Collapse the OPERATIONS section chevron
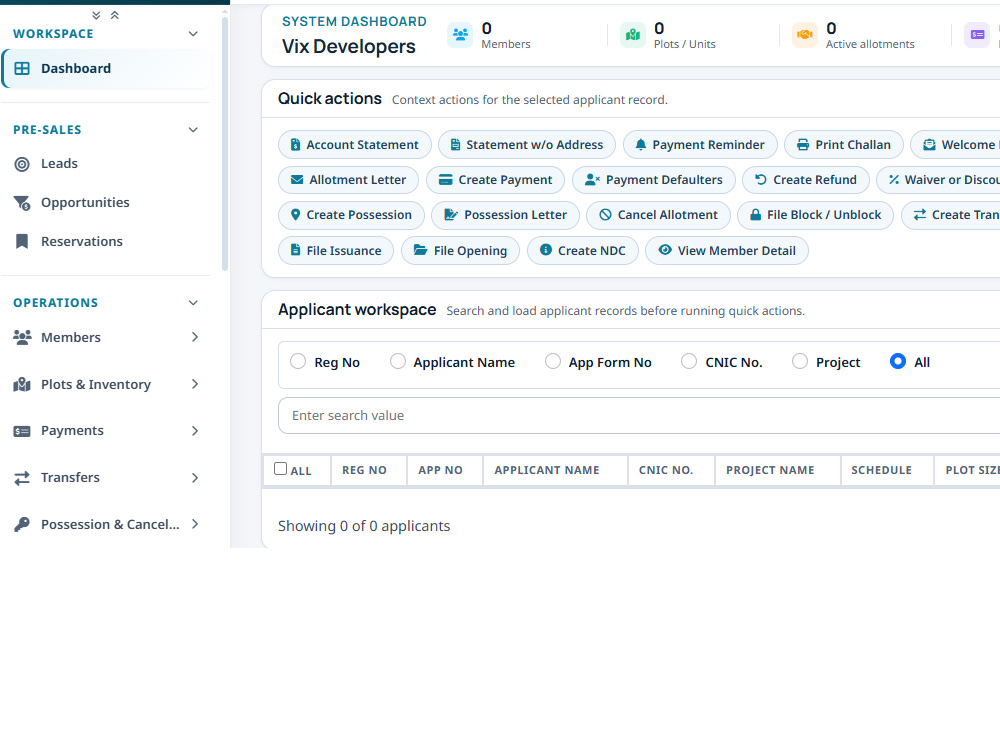The image size is (1000, 750). 193,303
